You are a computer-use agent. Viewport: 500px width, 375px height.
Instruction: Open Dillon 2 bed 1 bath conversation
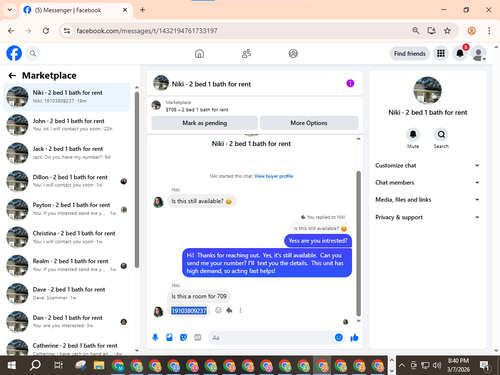(67, 181)
